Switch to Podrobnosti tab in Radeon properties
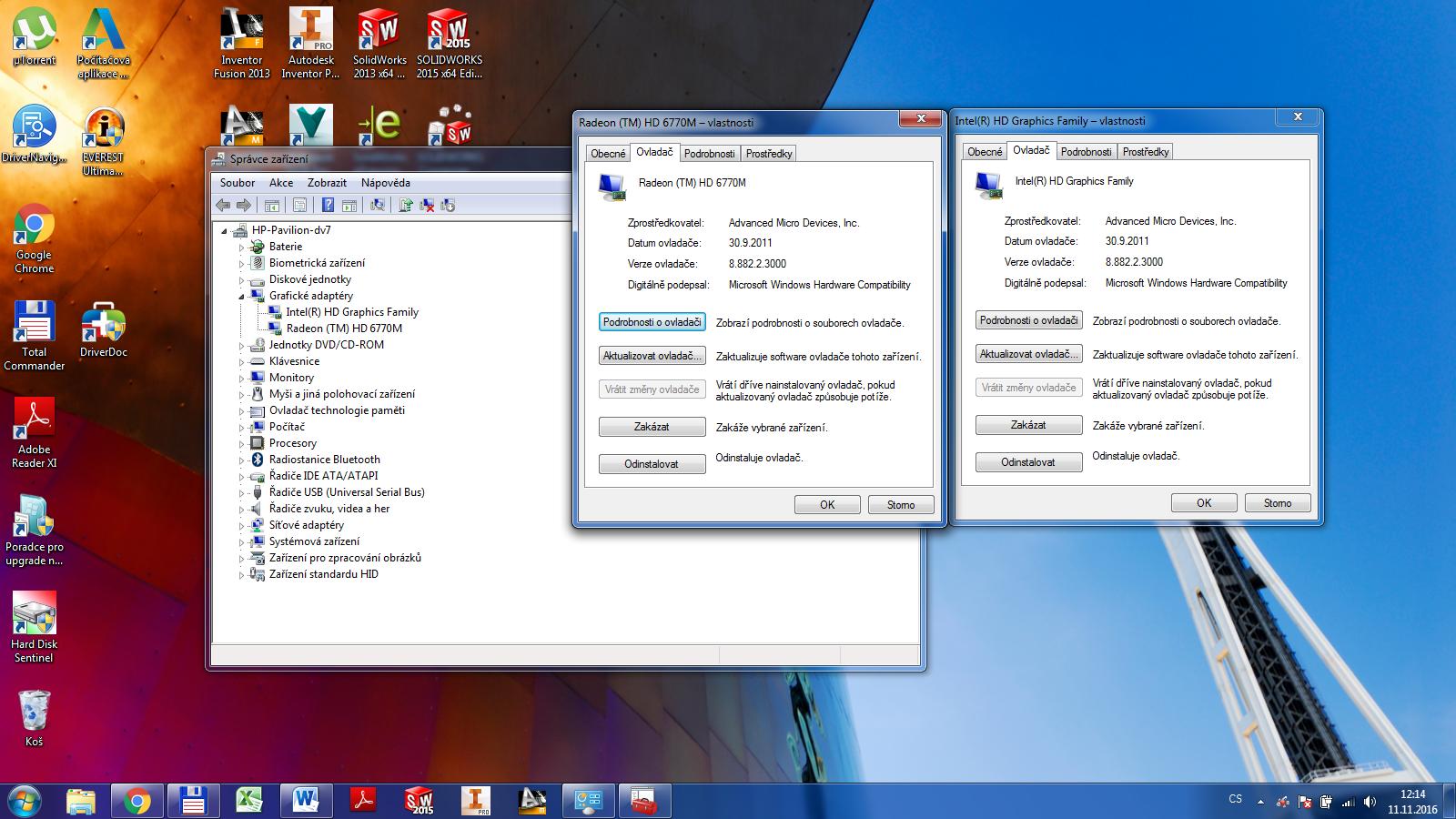 coord(709,154)
